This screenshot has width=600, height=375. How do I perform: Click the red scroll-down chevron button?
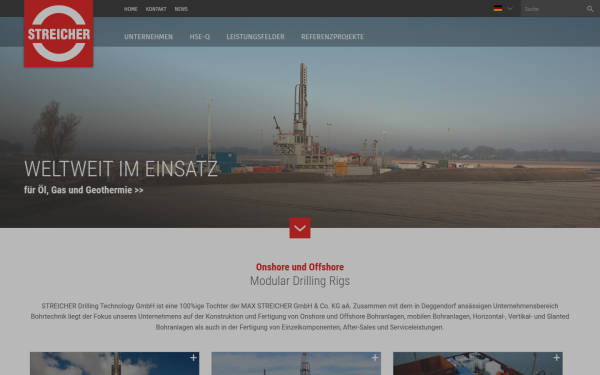pos(300,228)
